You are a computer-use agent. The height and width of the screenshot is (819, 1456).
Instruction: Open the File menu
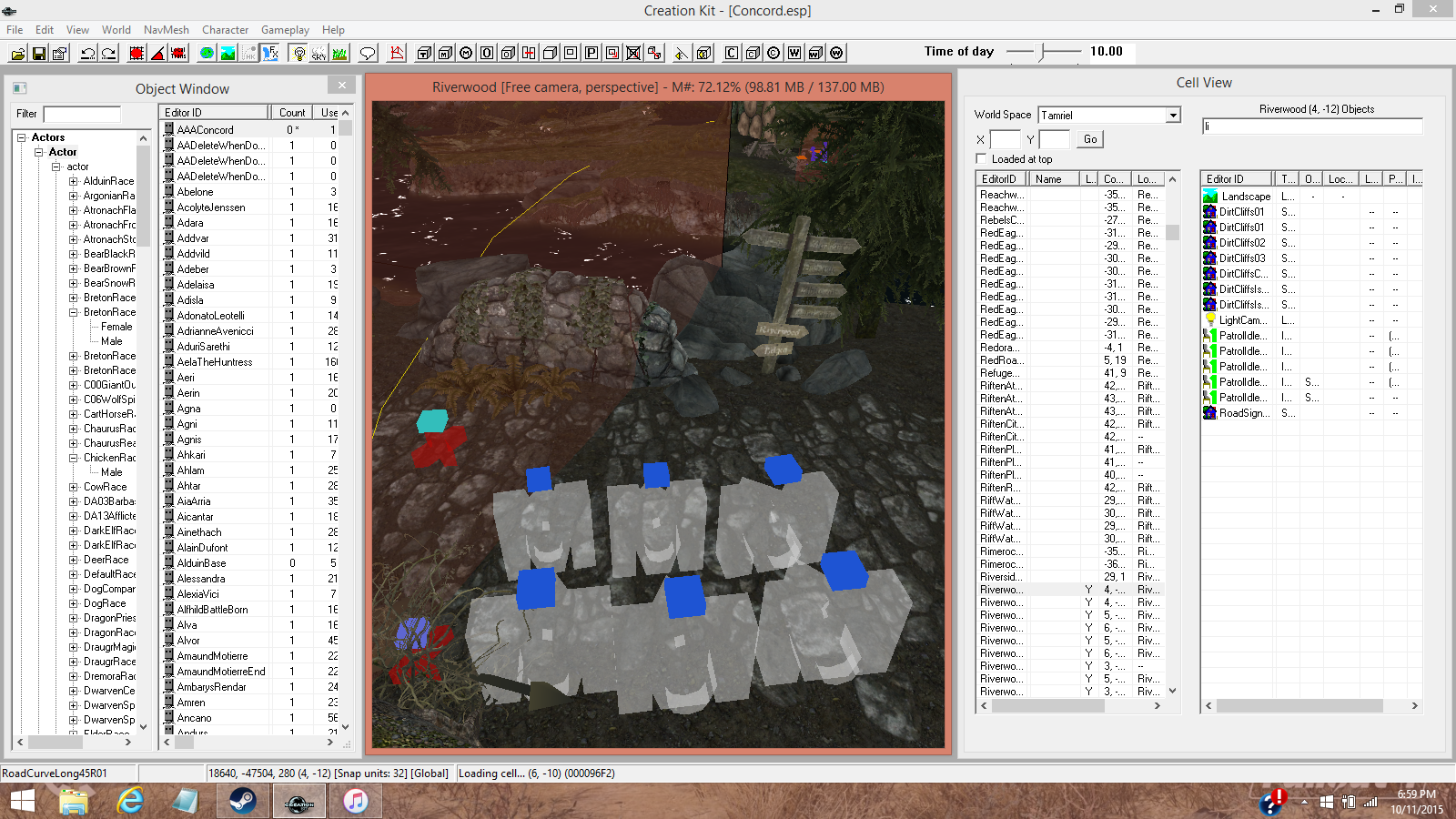click(x=15, y=30)
